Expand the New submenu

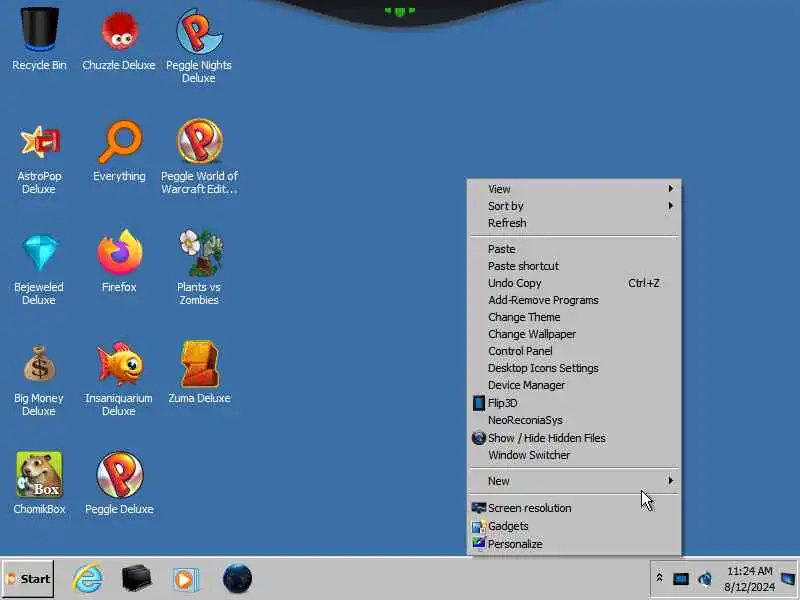(574, 481)
